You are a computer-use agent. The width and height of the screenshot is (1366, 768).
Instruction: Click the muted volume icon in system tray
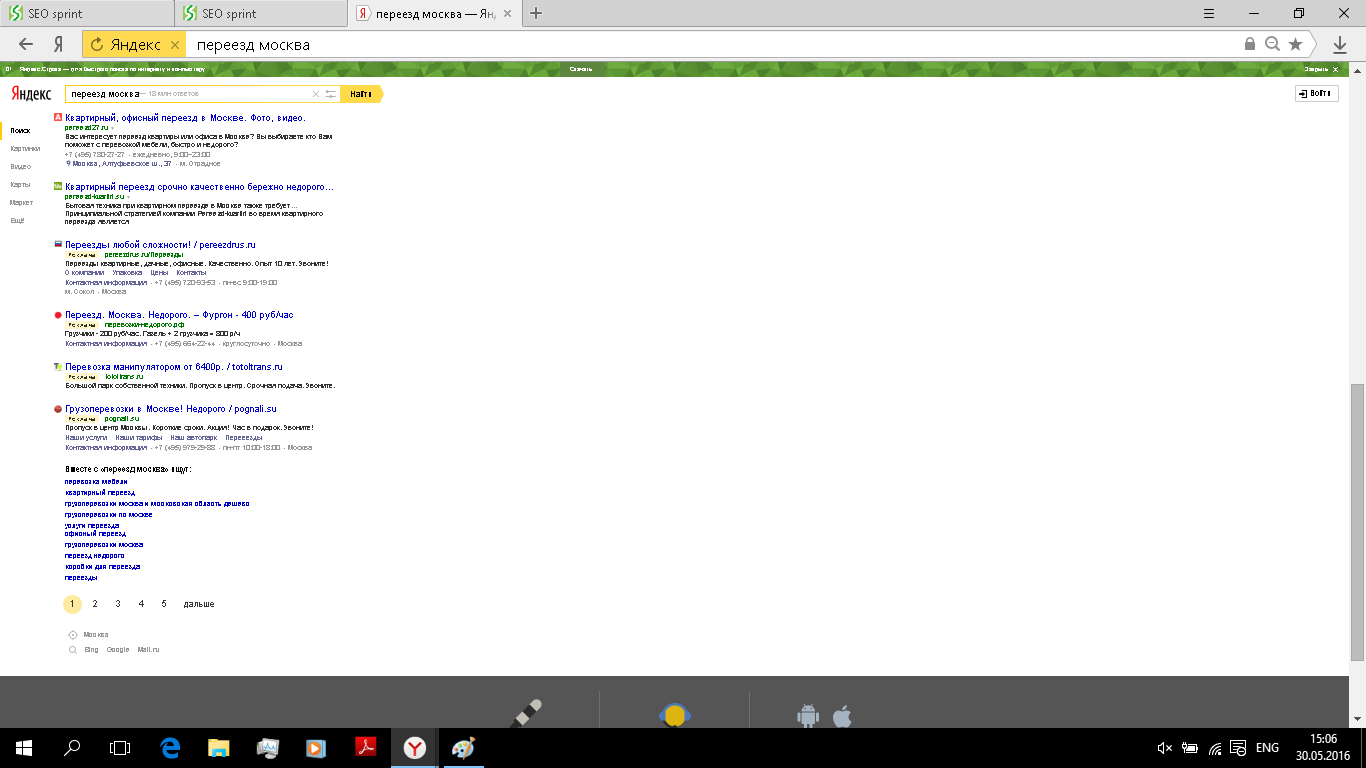pyautogui.click(x=1164, y=748)
